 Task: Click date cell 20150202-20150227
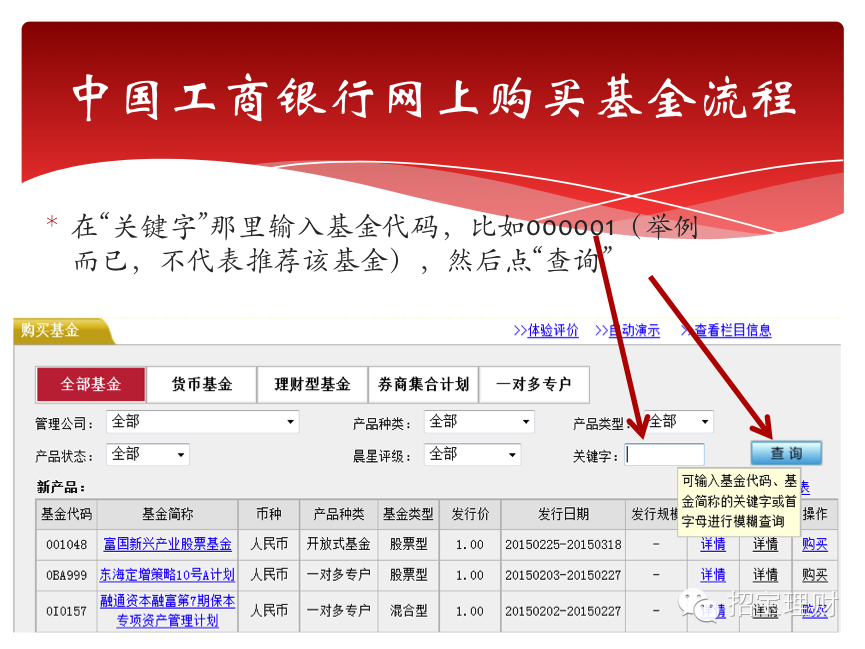tap(563, 611)
